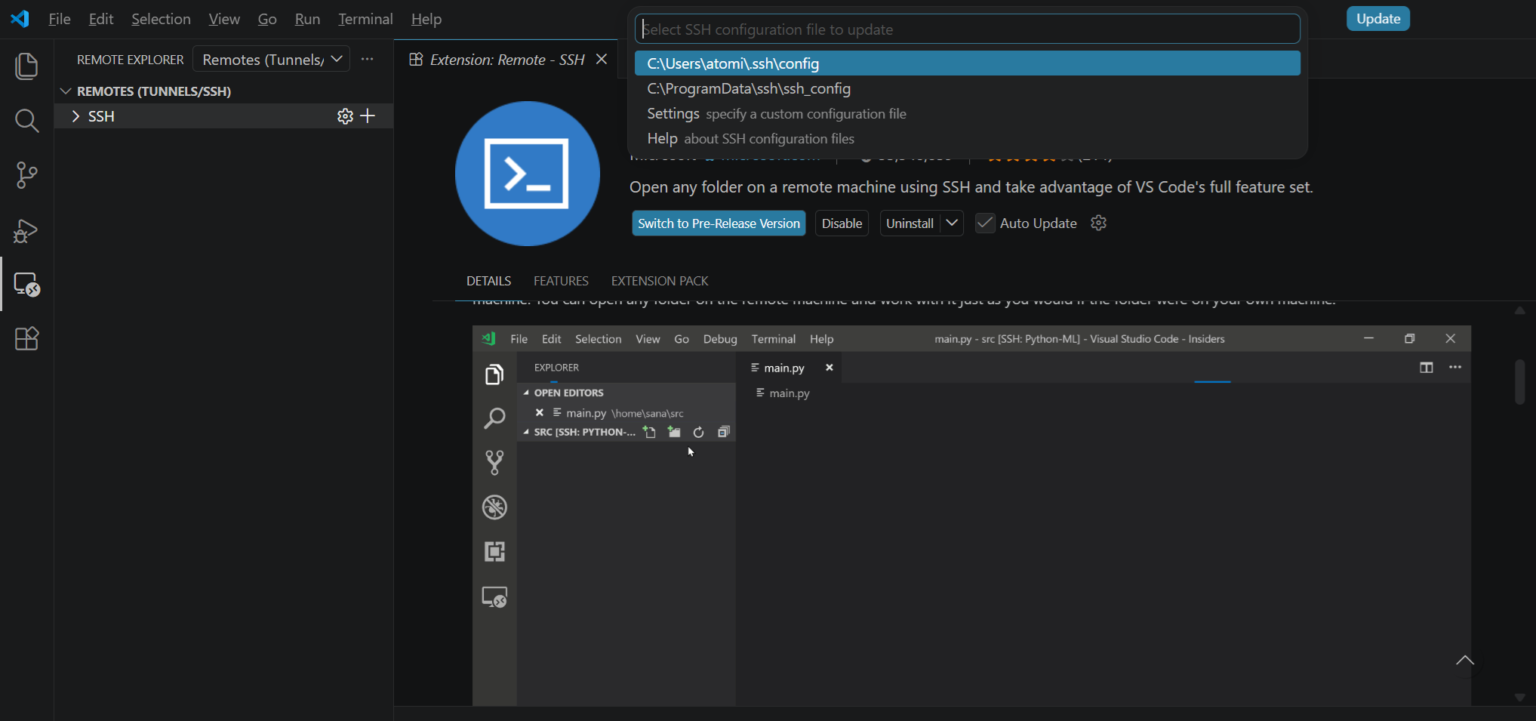Image resolution: width=1536 pixels, height=721 pixels.
Task: Close the Extension: Remote - SSH tab
Action: (x=601, y=59)
